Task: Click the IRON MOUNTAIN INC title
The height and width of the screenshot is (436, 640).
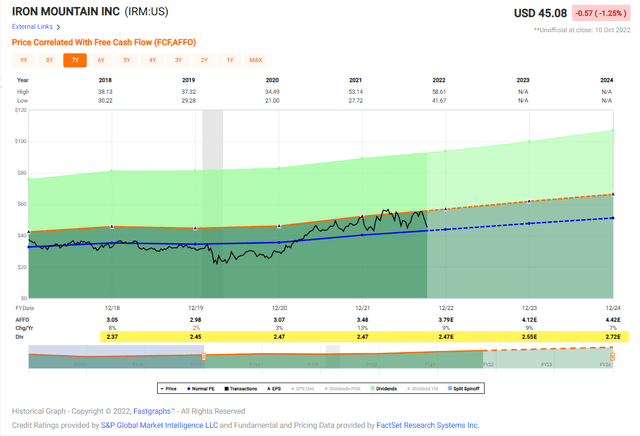Action: click(66, 11)
